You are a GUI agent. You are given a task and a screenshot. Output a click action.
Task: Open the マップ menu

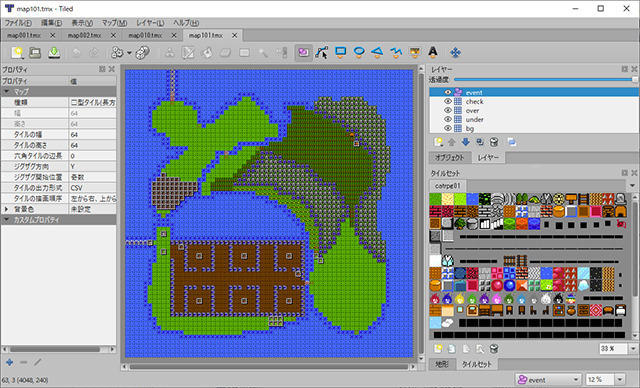point(114,23)
